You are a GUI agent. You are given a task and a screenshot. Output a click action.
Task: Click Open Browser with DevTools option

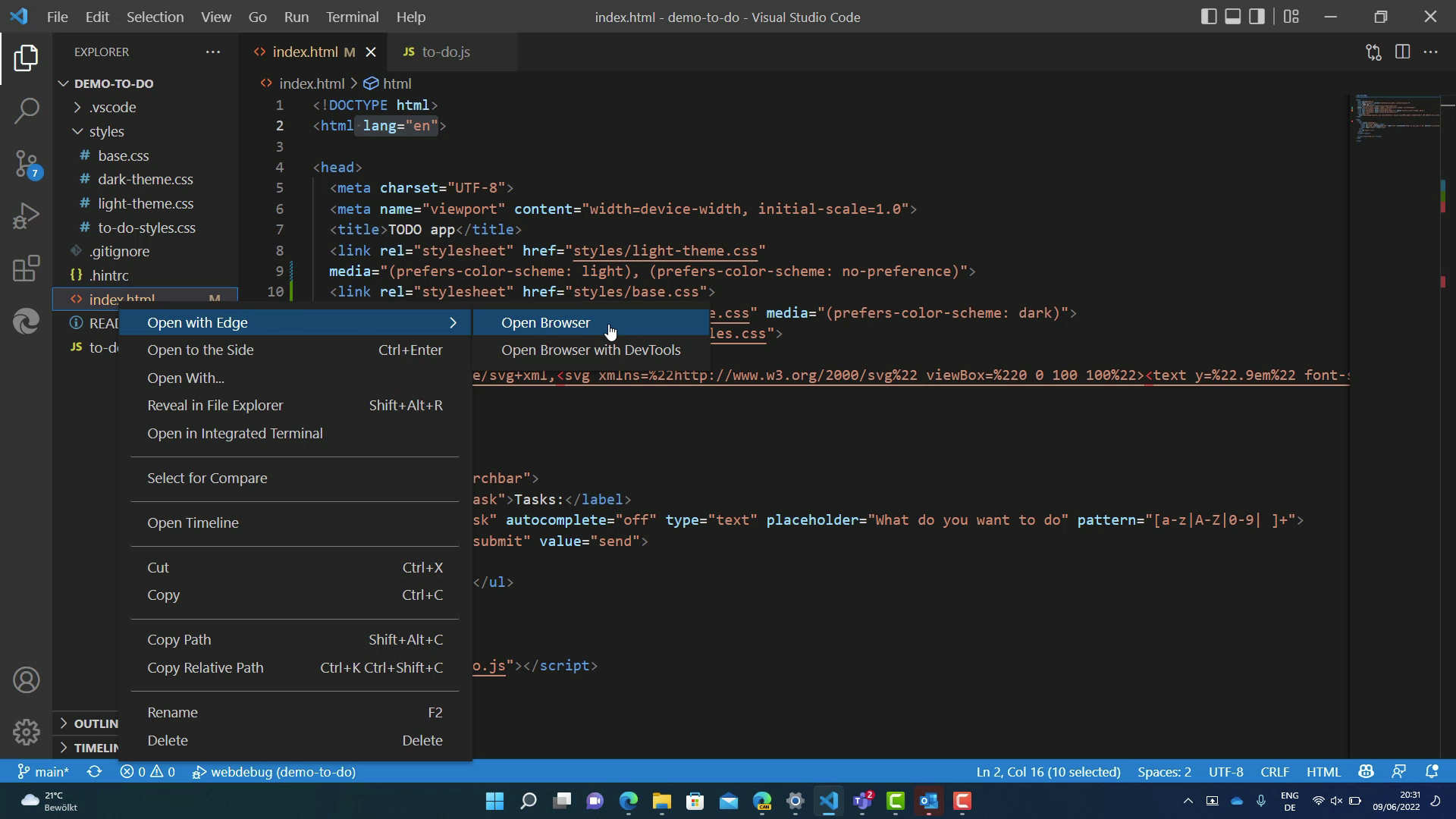tap(592, 349)
